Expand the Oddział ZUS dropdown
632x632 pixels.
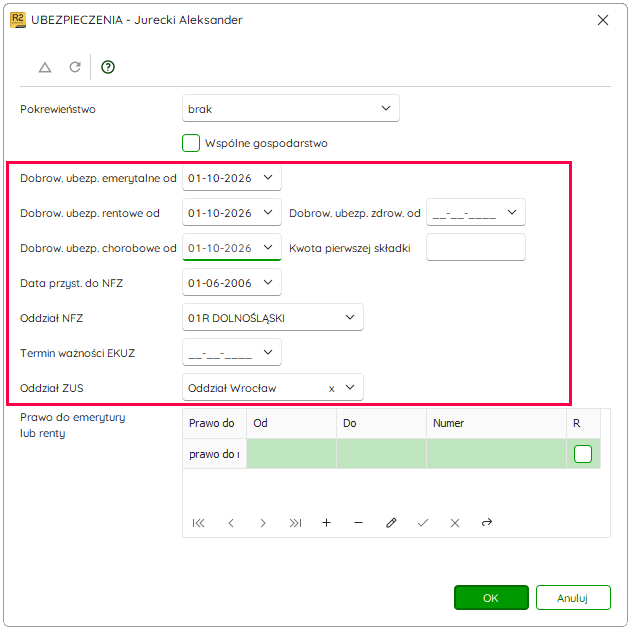tap(350, 388)
